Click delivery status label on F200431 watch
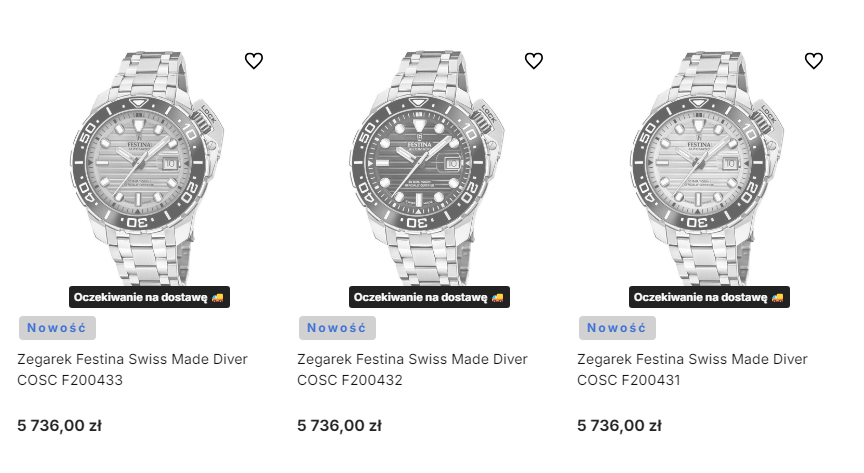This screenshot has width=864, height=473. tap(700, 297)
